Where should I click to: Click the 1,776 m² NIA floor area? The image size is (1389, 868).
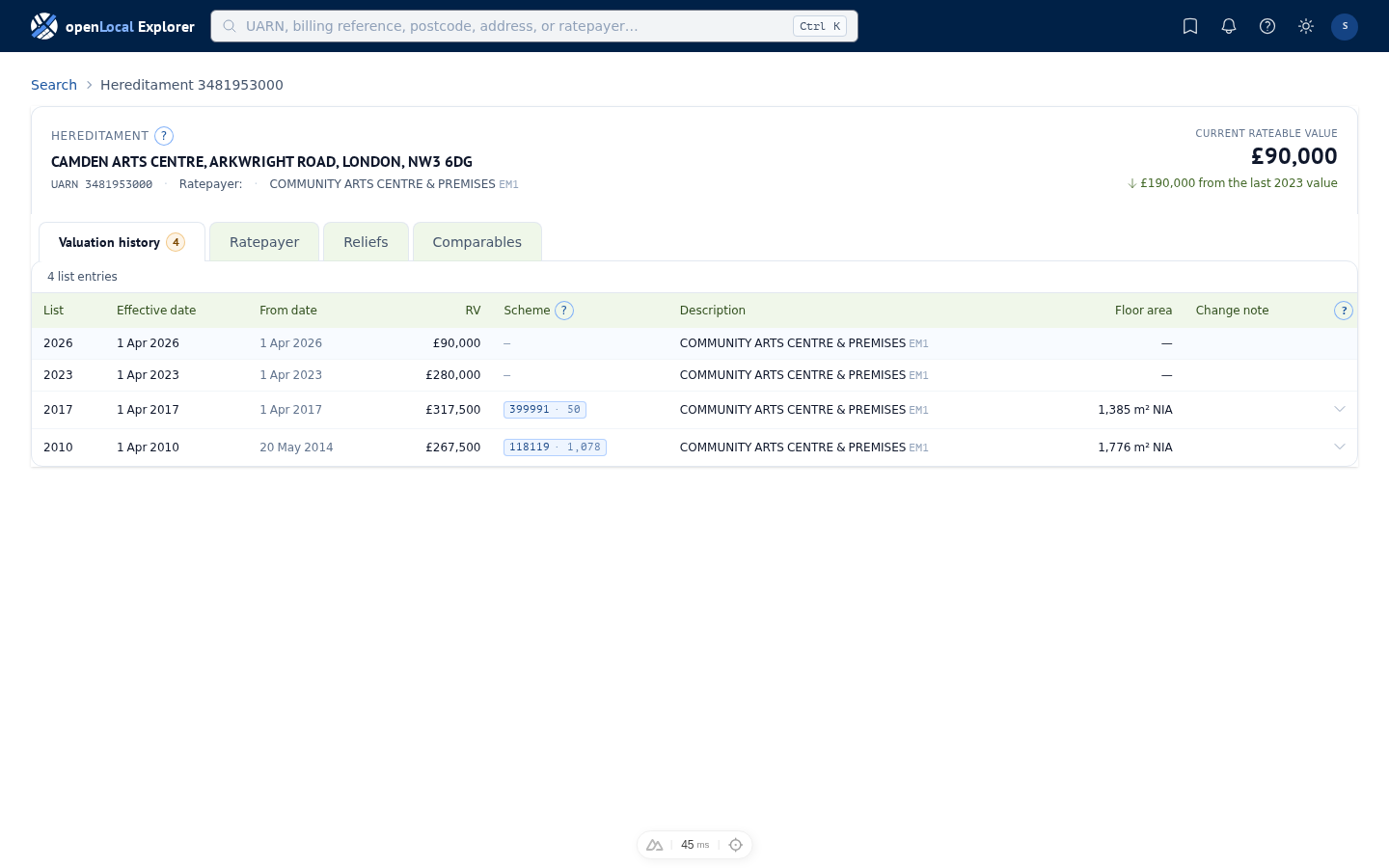point(1135,448)
